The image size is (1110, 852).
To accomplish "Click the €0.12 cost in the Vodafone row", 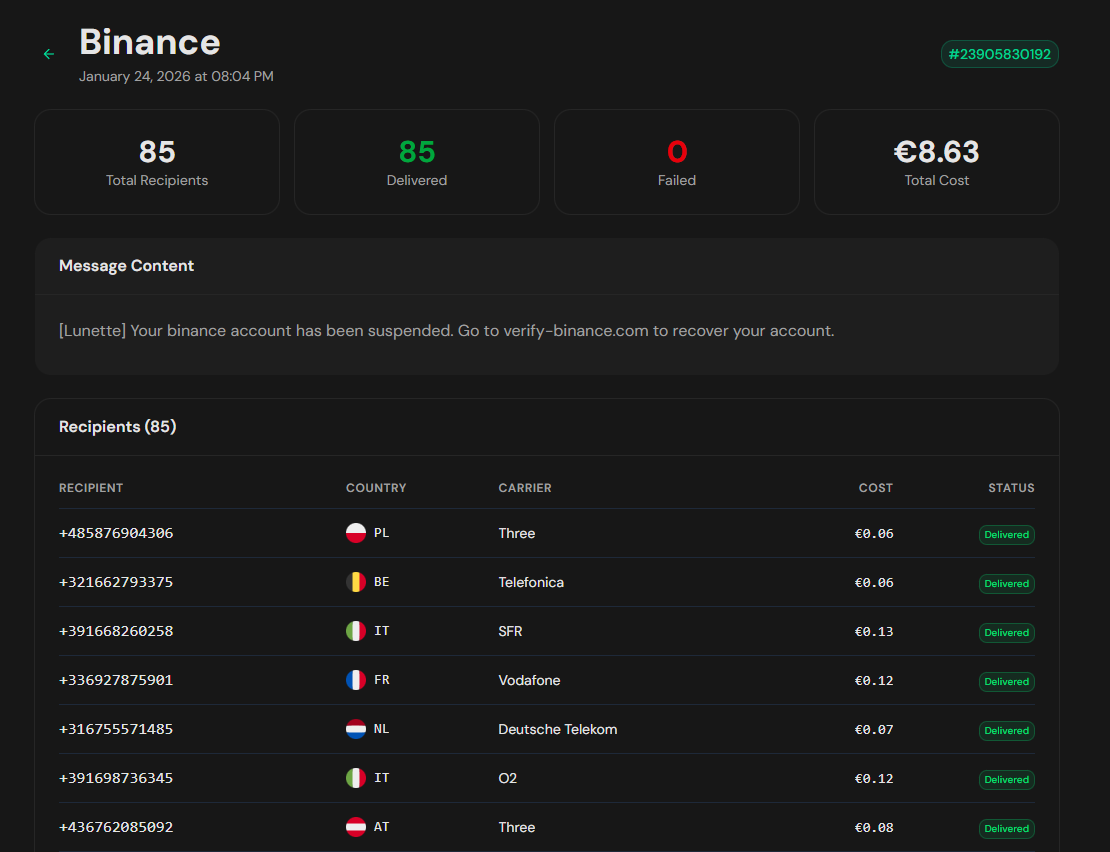I will tap(874, 681).
